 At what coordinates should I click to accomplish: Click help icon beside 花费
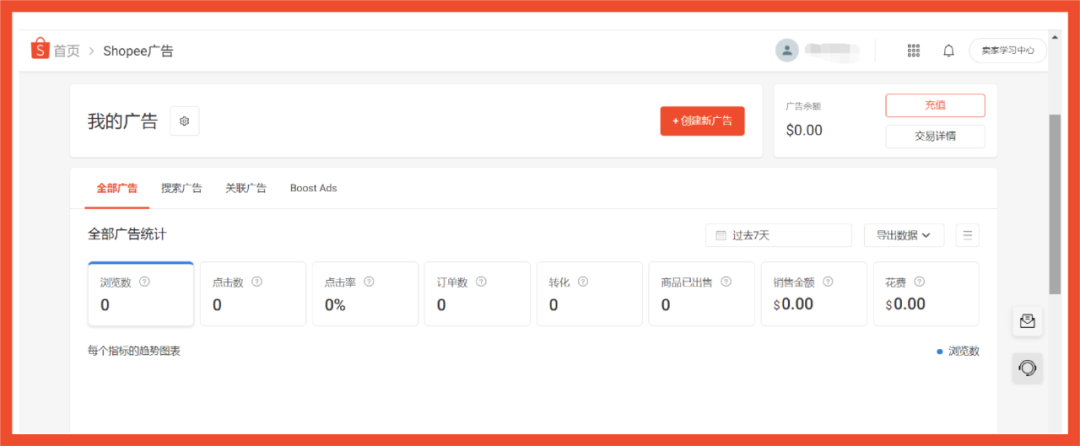click(x=919, y=282)
